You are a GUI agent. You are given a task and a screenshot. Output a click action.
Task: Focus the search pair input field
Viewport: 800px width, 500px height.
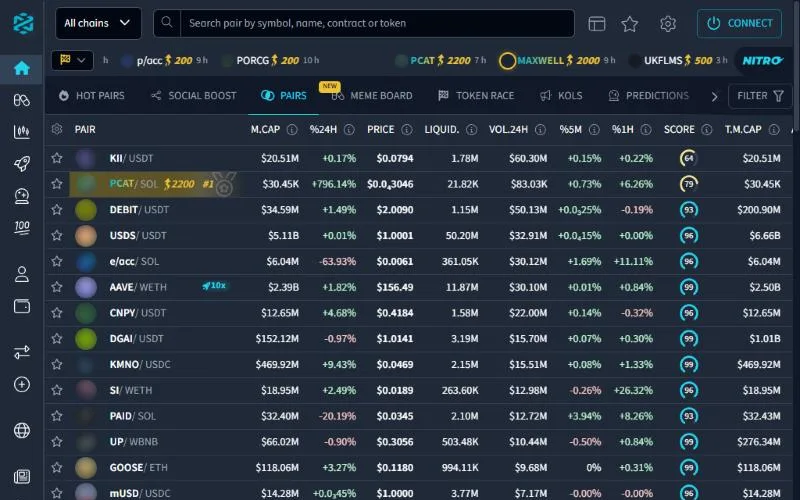pyautogui.click(x=378, y=23)
